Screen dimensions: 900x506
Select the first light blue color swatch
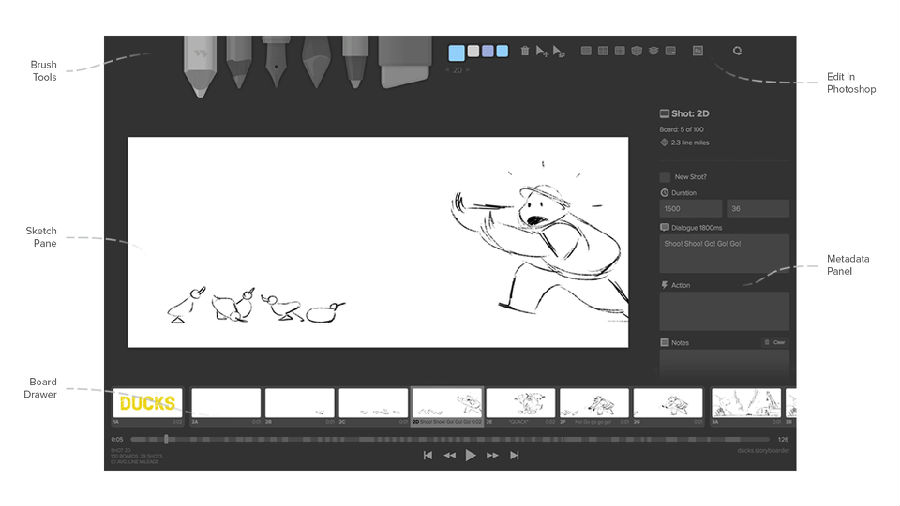point(457,51)
